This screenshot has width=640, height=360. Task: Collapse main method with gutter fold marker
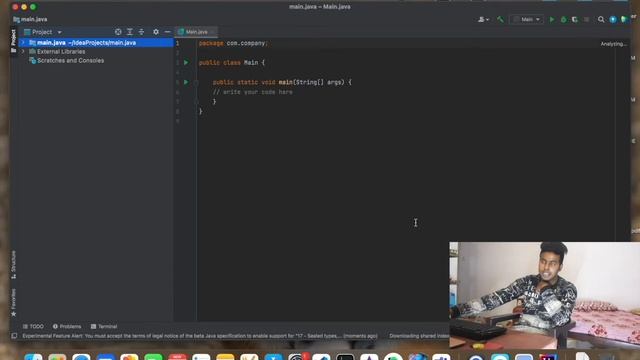pyautogui.click(x=196, y=82)
